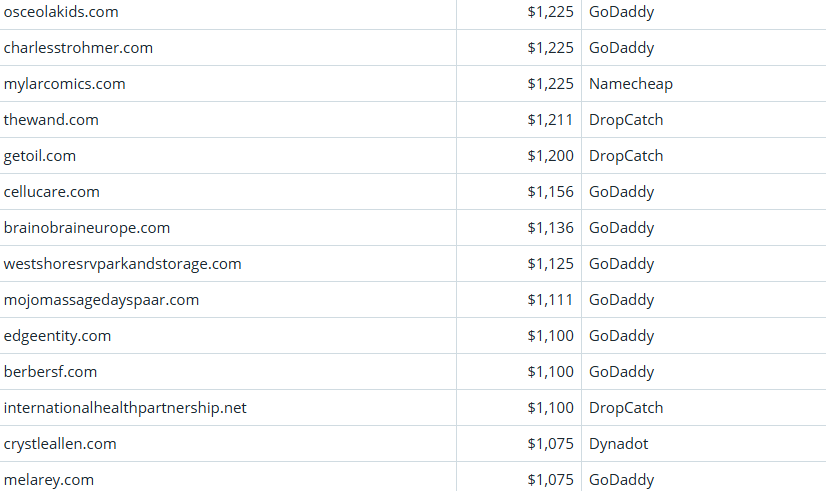Viewport: 826px width, 491px height.
Task: Select the $1,136 price value
Action: (x=550, y=228)
